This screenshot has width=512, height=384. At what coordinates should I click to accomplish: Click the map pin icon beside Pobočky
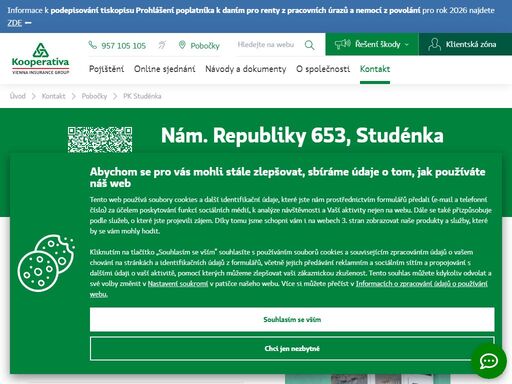[182, 45]
